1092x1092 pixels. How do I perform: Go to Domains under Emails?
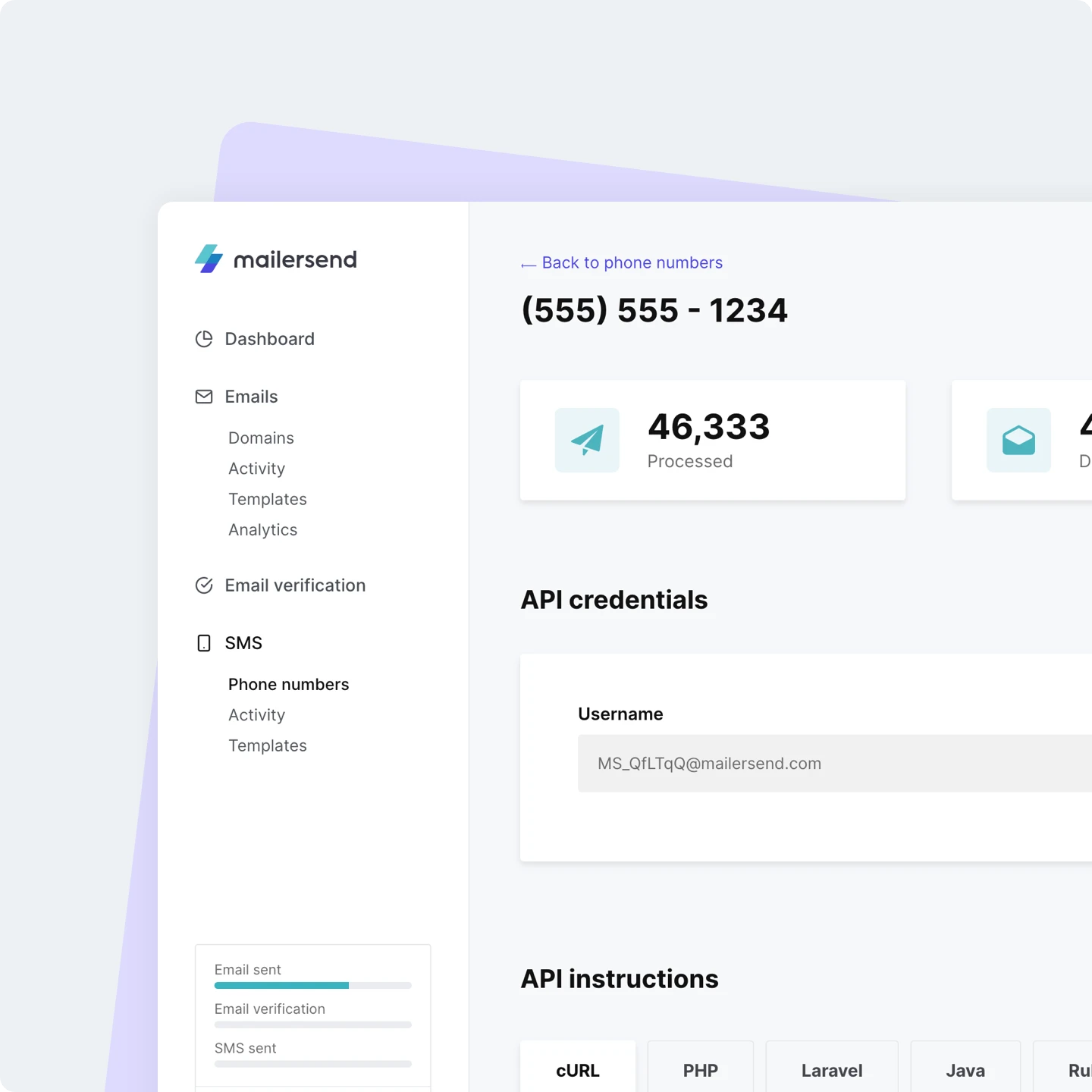coord(261,438)
